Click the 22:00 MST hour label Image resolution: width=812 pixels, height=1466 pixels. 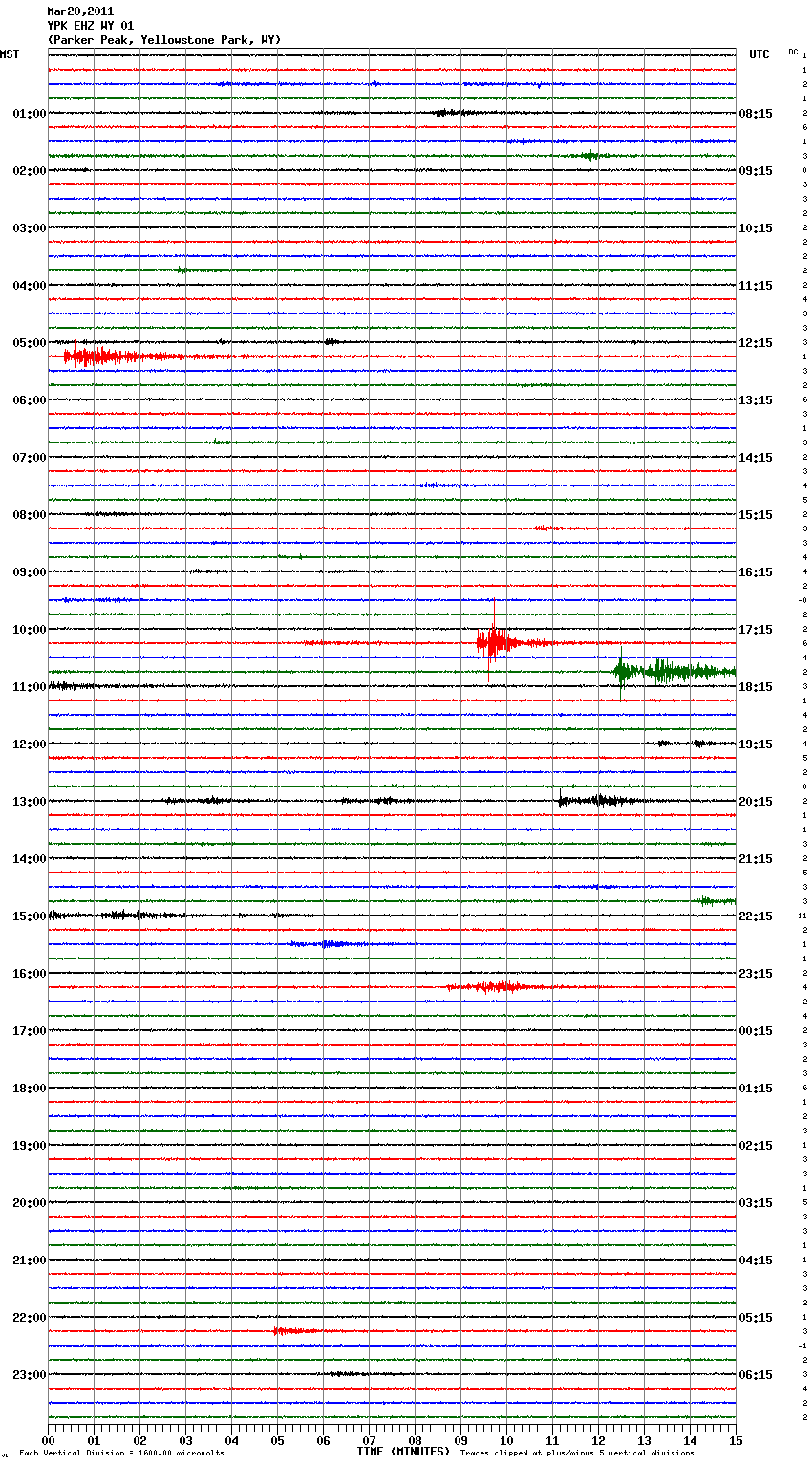29,1318
